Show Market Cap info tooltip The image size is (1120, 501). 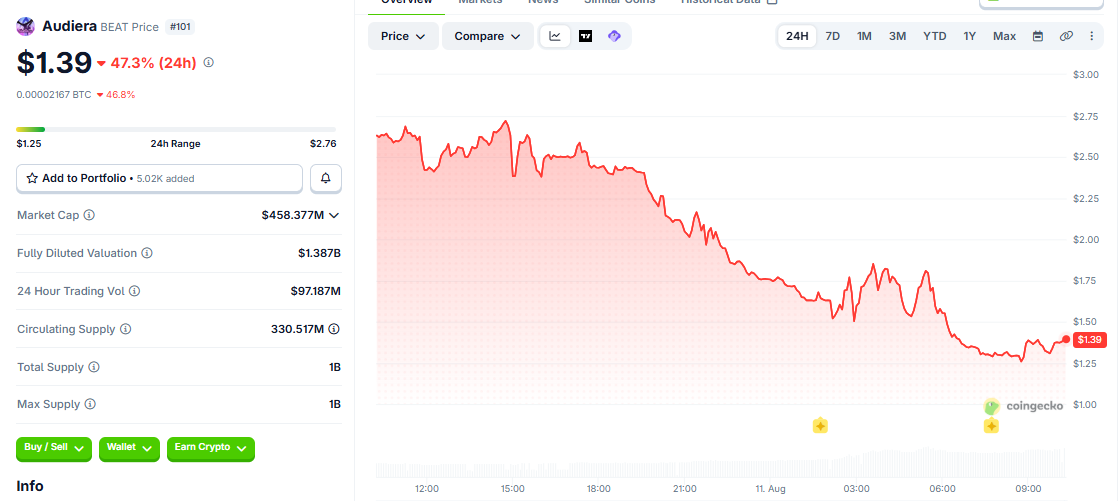click(x=89, y=214)
